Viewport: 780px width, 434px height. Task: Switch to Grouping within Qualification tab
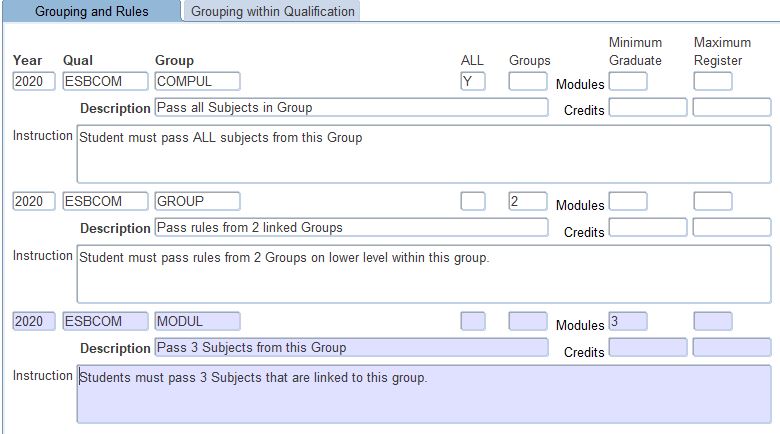pyautogui.click(x=272, y=12)
